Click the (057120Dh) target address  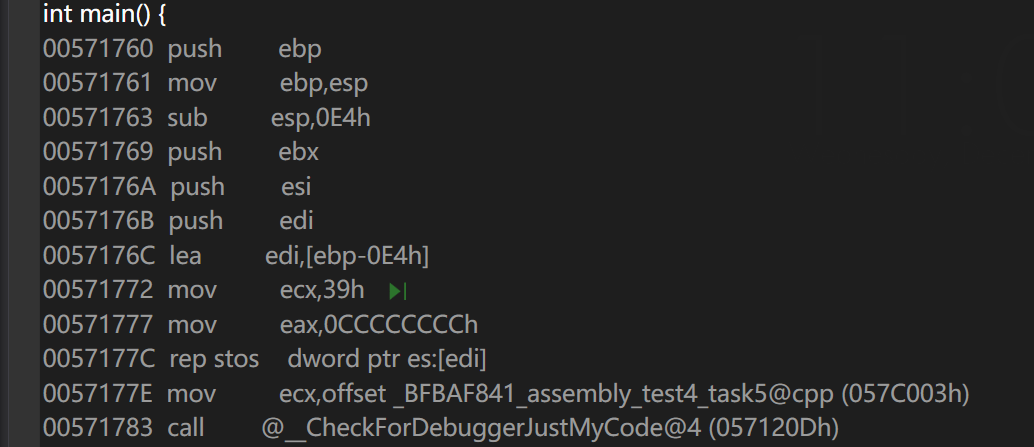[x=774, y=428]
